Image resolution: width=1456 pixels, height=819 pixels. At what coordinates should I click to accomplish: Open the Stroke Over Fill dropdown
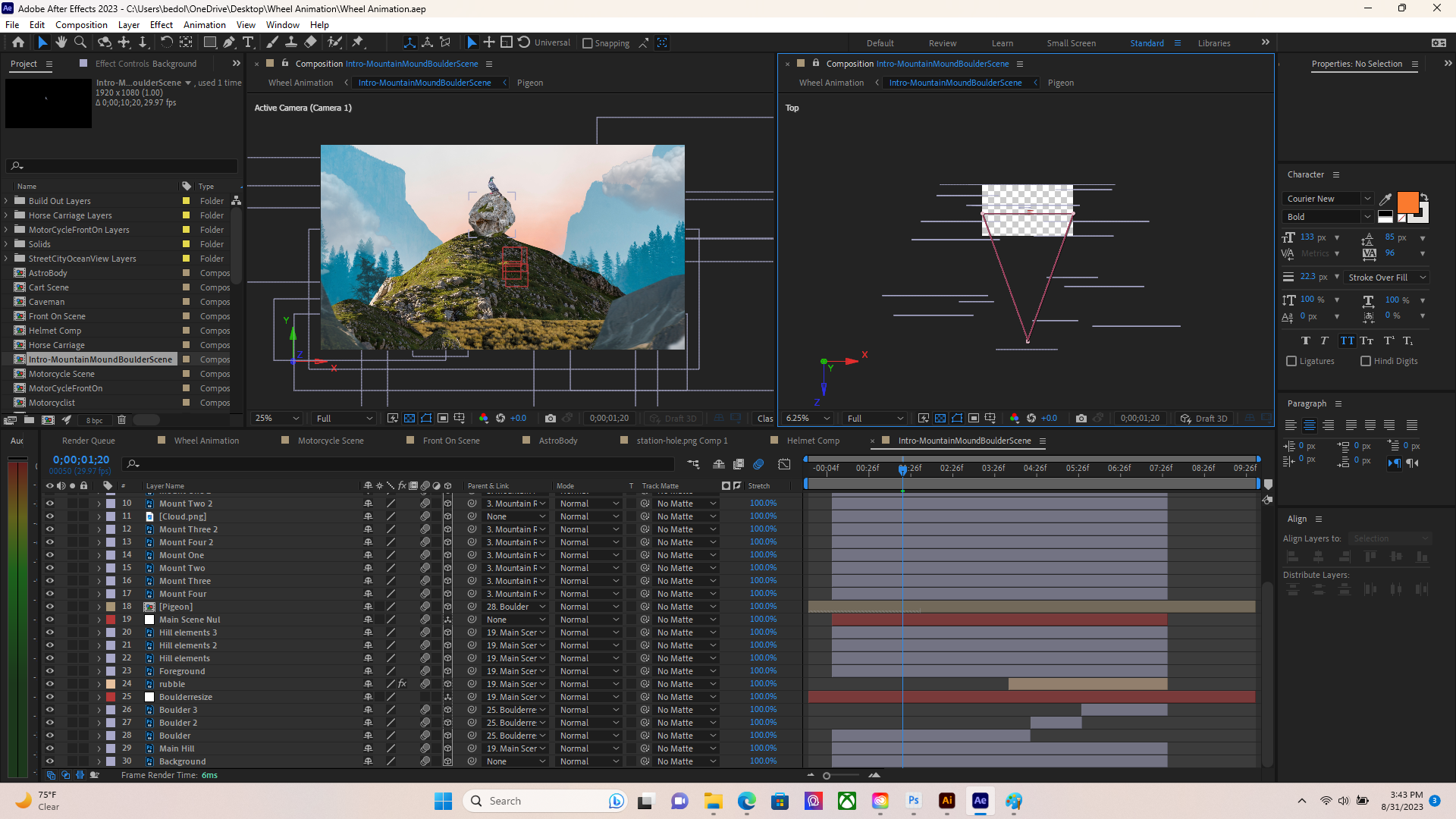(1386, 278)
